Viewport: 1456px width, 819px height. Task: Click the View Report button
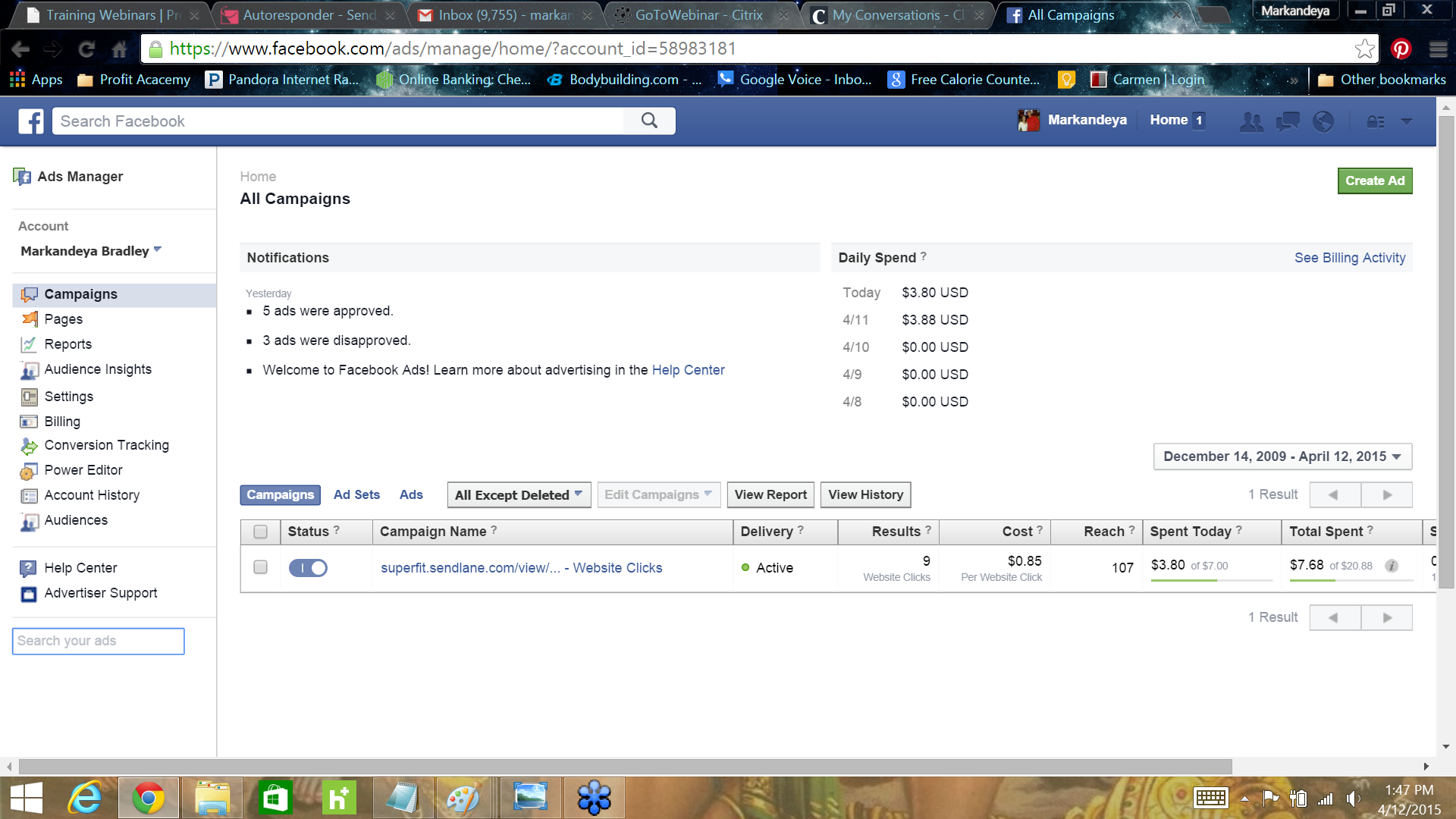[x=770, y=495]
